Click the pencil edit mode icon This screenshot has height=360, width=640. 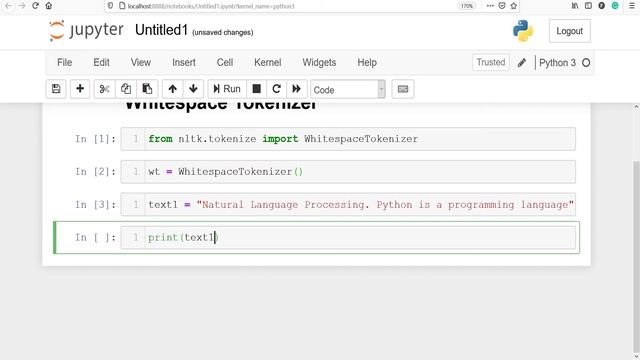(x=522, y=63)
